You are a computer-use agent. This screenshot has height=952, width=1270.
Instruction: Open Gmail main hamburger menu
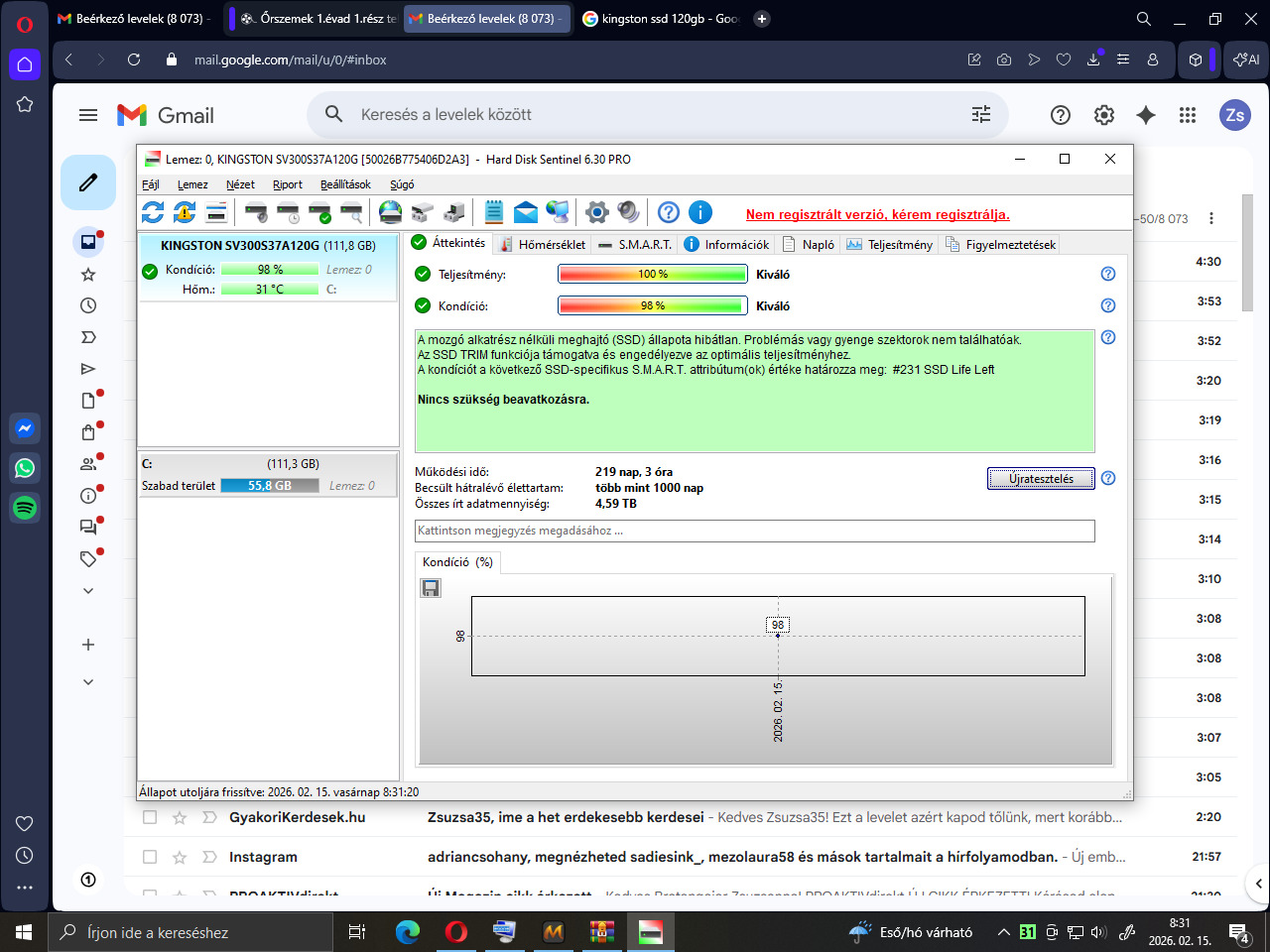[x=88, y=115]
